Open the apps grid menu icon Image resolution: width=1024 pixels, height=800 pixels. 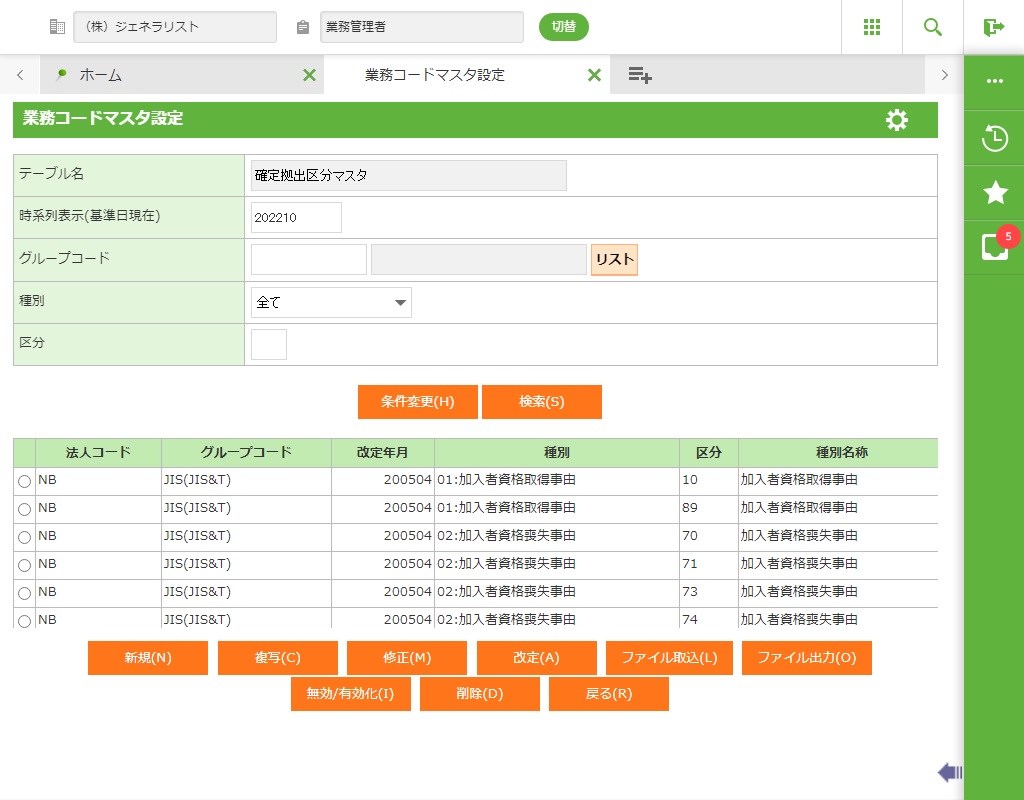tap(871, 27)
